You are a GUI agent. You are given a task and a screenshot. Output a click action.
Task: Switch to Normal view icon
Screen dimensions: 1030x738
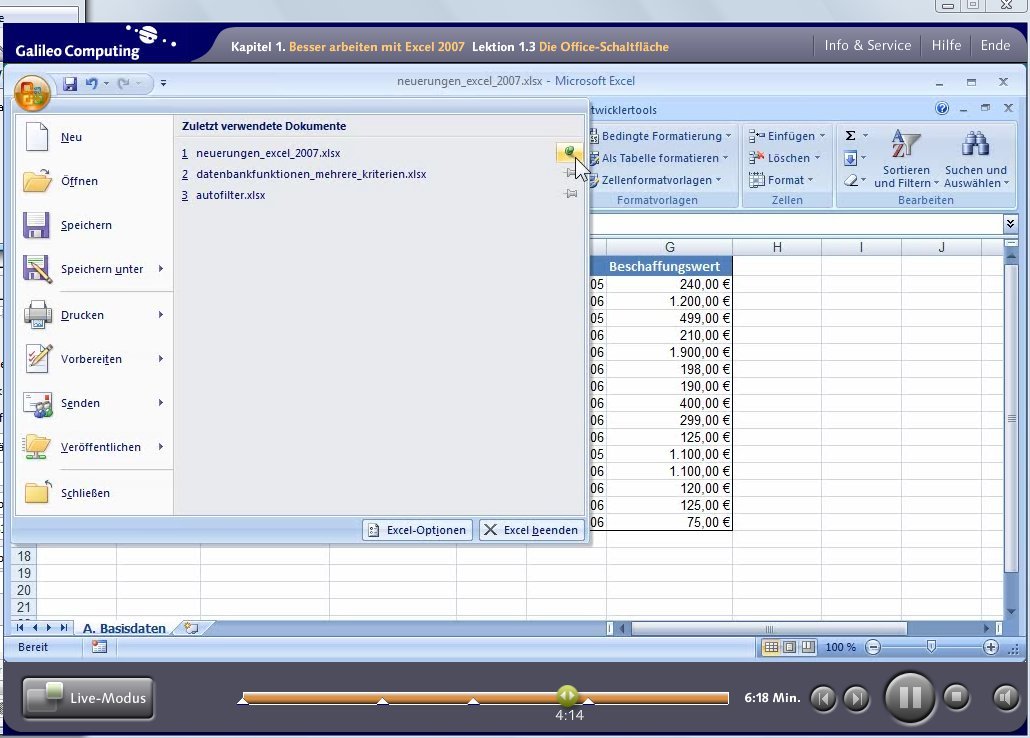click(771, 647)
